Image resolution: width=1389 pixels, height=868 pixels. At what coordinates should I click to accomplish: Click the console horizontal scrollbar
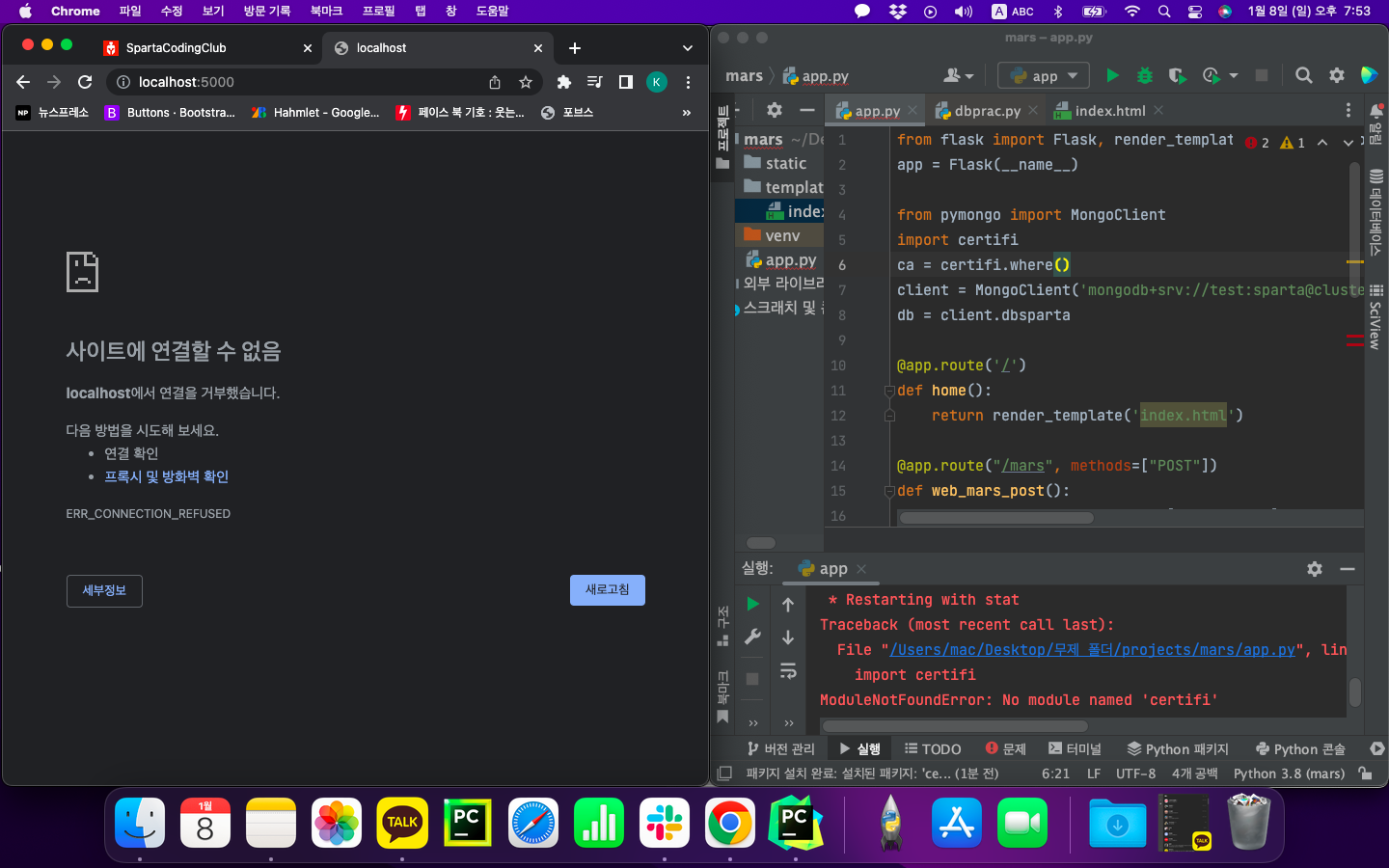[955, 726]
